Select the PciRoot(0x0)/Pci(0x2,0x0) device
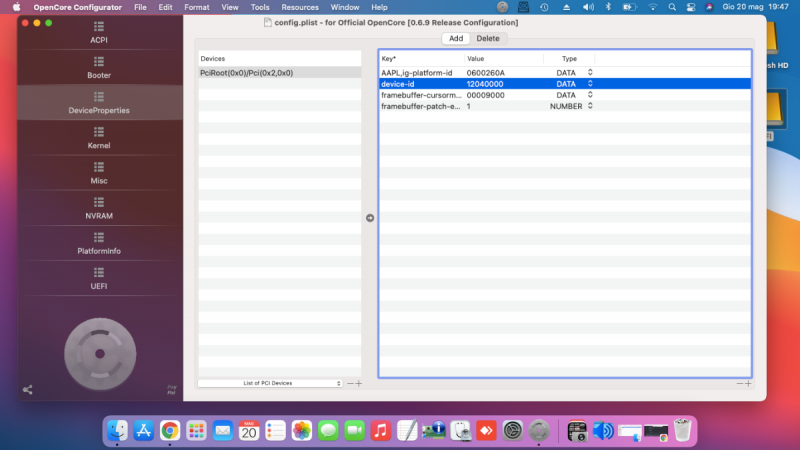 click(279, 73)
